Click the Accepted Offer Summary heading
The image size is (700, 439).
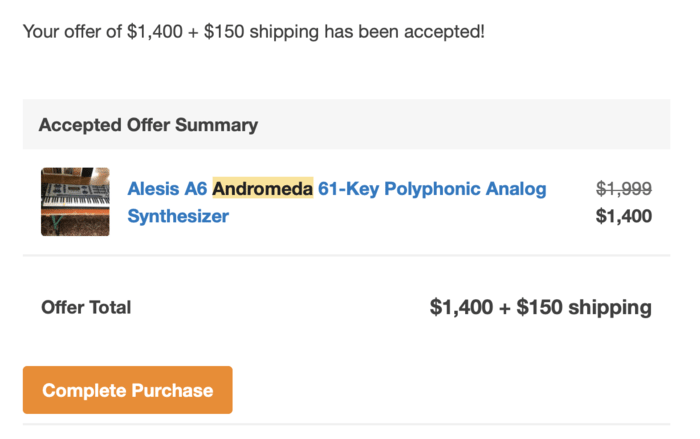coord(148,125)
